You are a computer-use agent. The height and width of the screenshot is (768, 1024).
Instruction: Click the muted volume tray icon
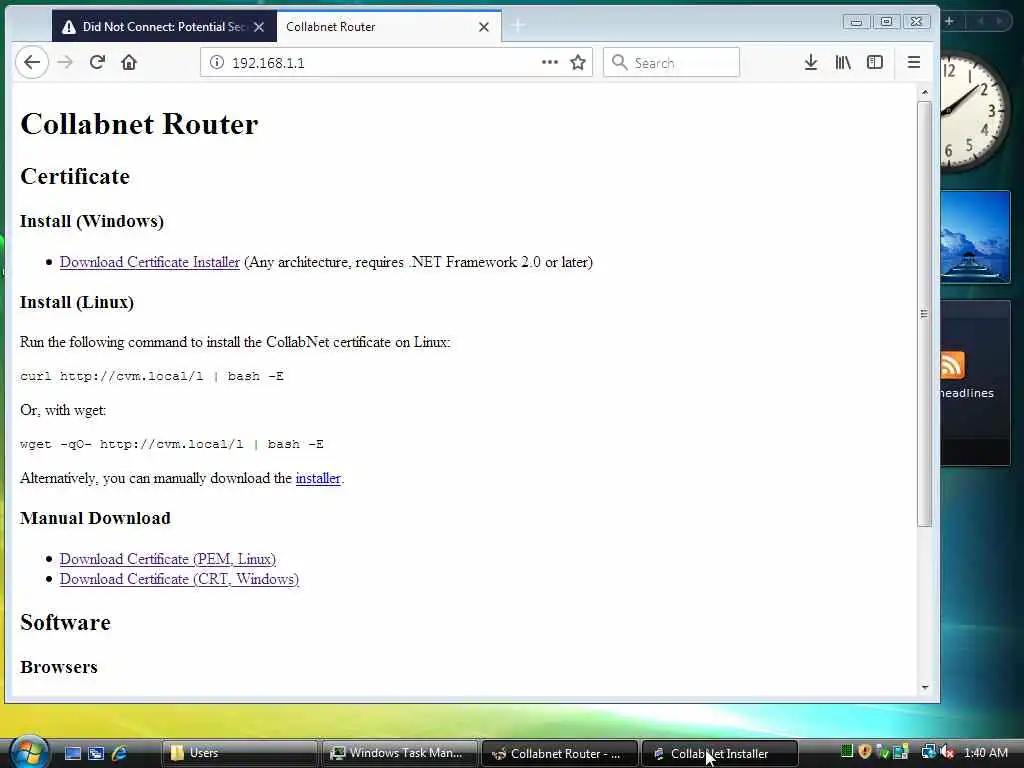point(946,752)
